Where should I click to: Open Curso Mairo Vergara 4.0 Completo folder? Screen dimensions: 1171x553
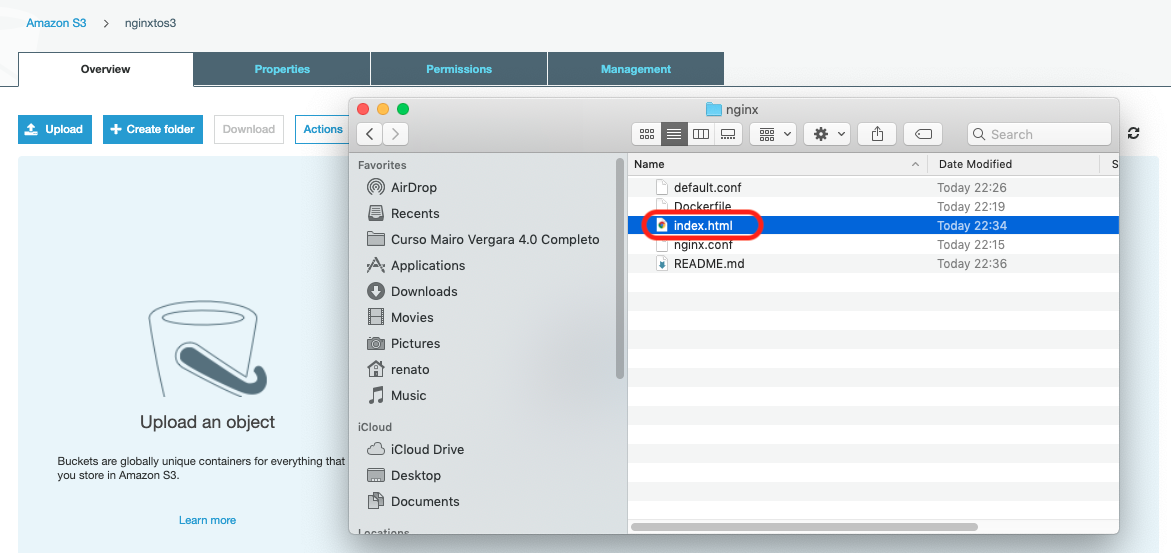(484, 239)
